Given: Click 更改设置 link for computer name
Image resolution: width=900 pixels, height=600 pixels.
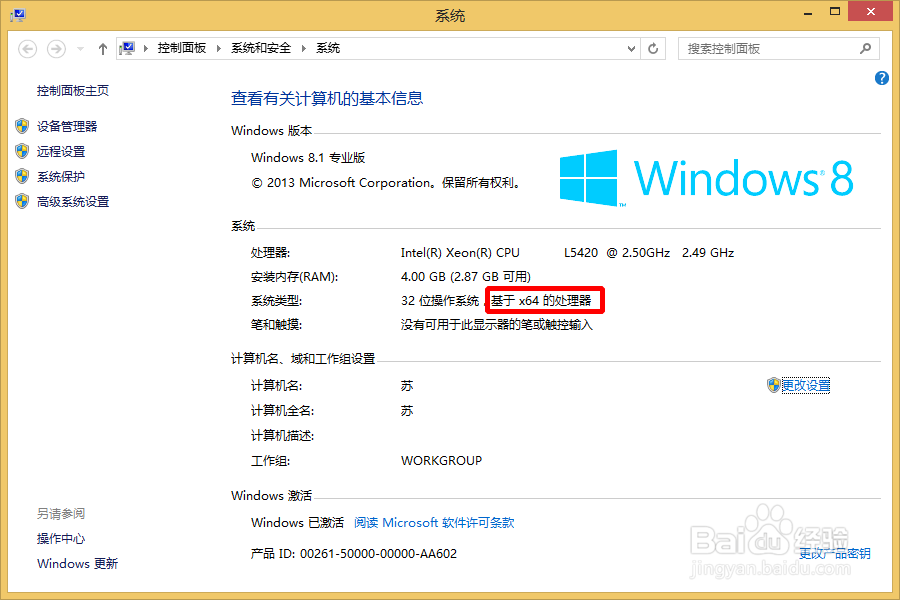Looking at the screenshot, I should click(806, 385).
